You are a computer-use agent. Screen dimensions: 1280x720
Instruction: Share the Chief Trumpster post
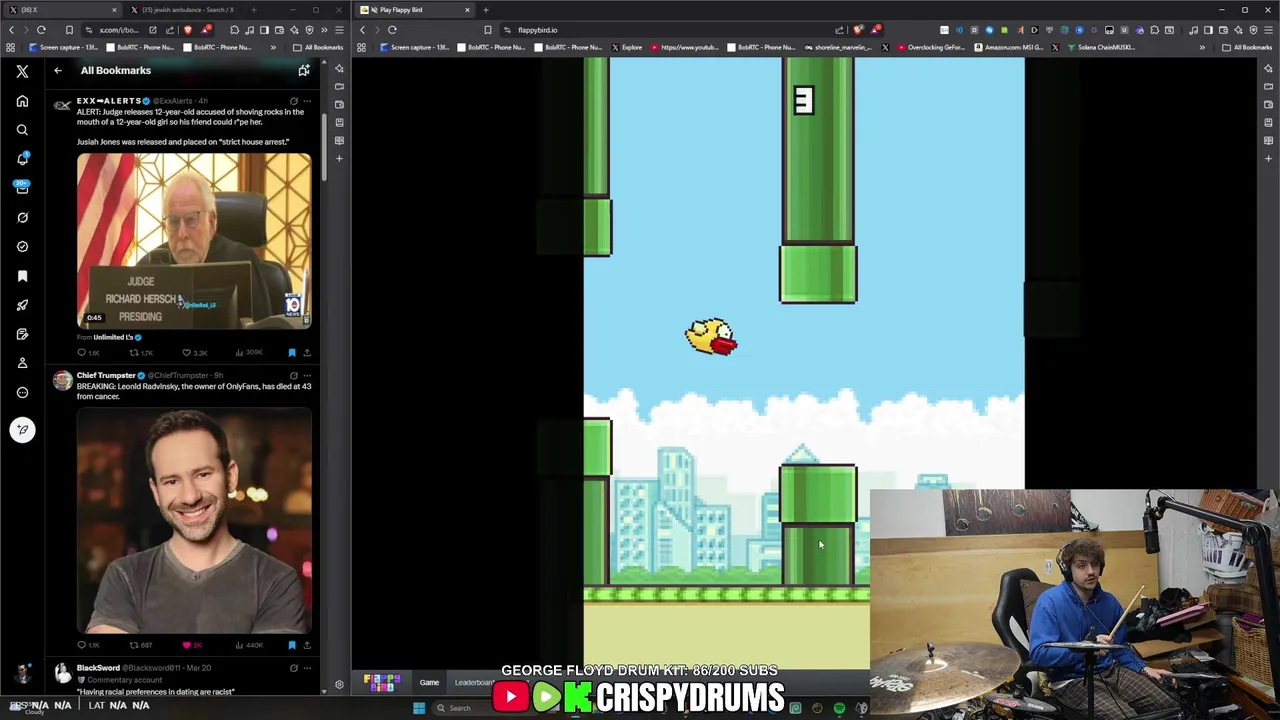[x=307, y=645]
